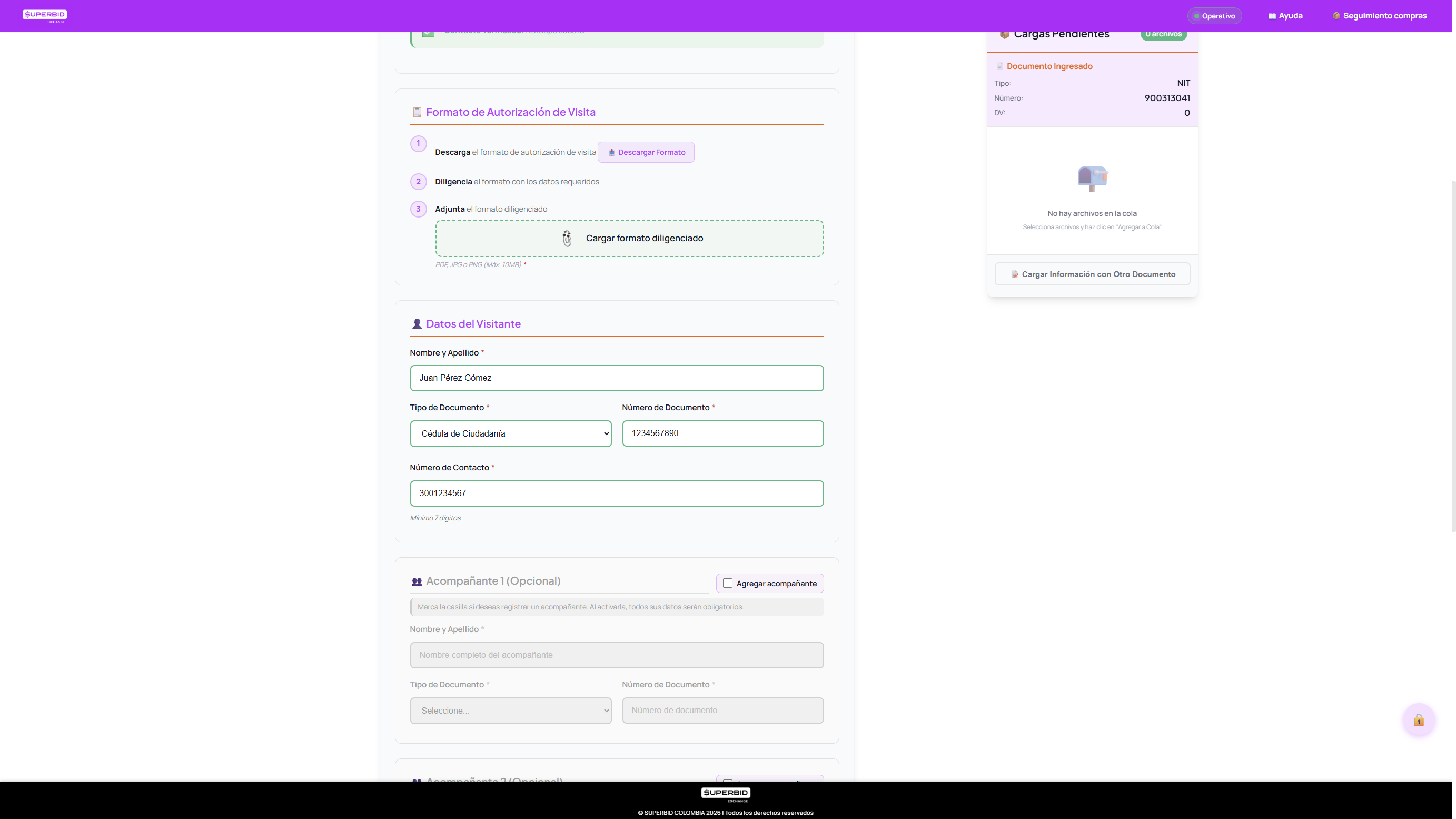Click the Superbid logo in footer
Viewport: 1456px width, 819px height.
pos(726,794)
